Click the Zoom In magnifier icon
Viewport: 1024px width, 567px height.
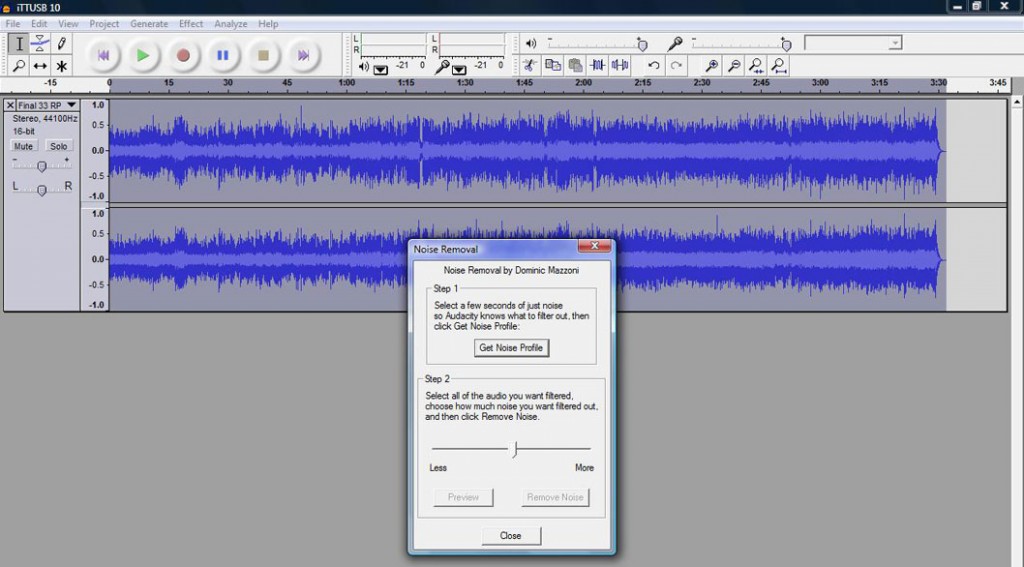(x=712, y=65)
